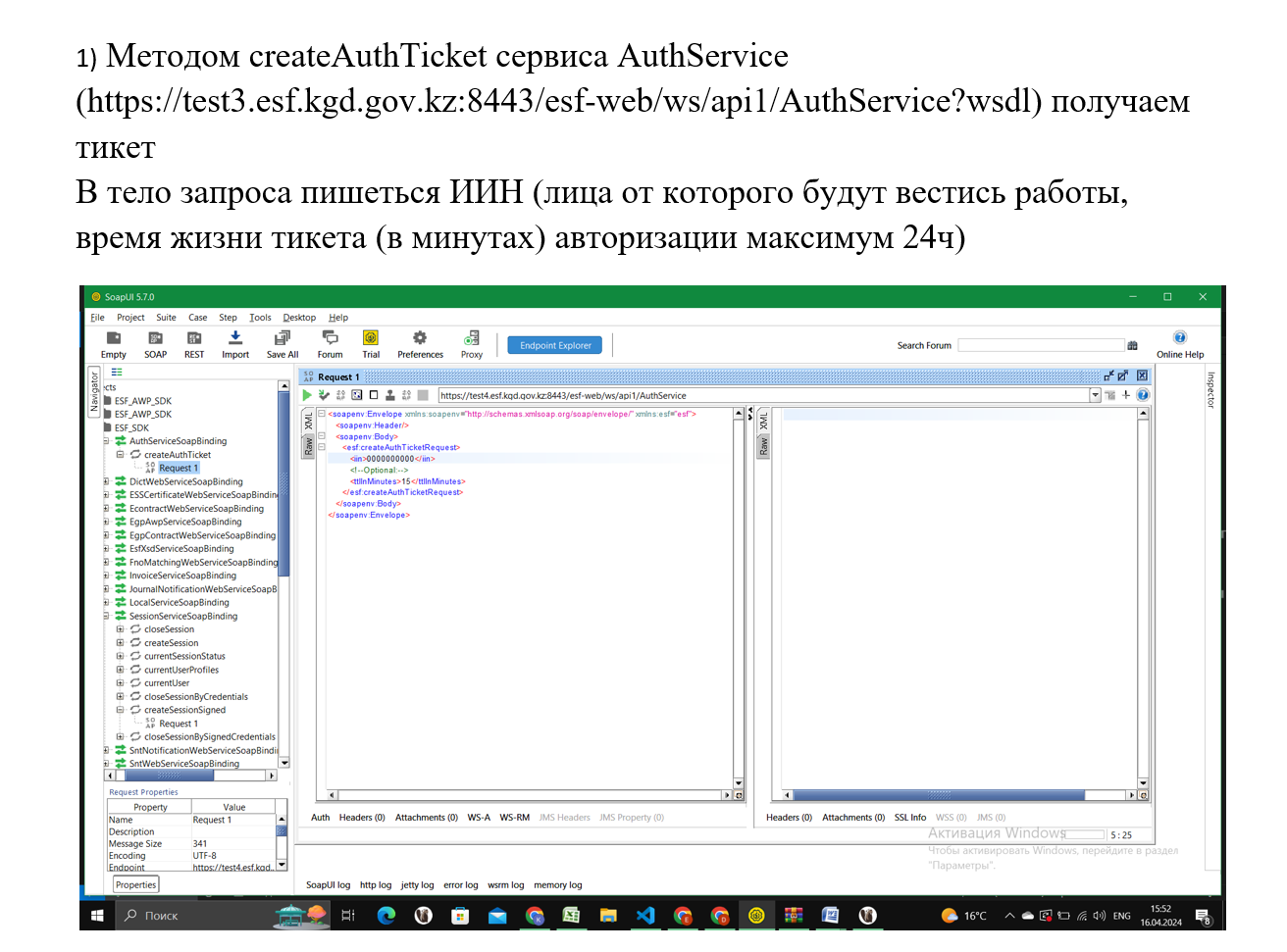The image size is (1287, 952).
Task: Click the Import project toolbar icon
Action: (x=234, y=338)
